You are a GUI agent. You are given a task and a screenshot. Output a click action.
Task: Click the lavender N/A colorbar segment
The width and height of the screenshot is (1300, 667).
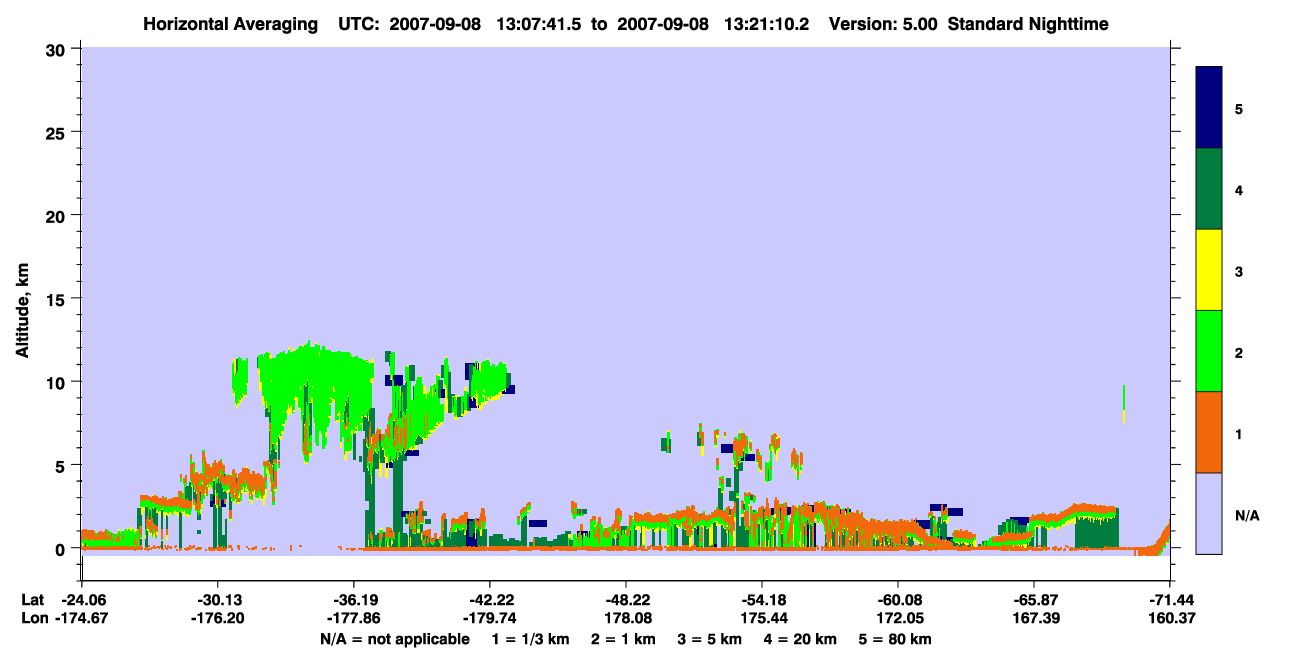[x=1209, y=513]
